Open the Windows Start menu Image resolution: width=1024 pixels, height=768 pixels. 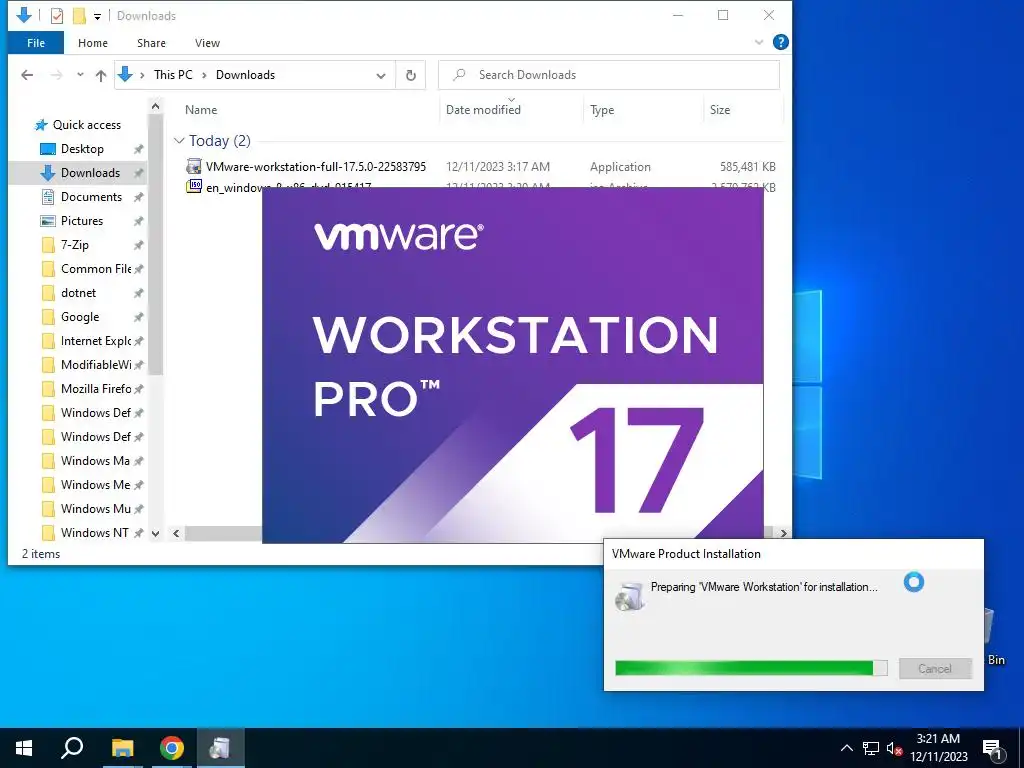(x=24, y=748)
